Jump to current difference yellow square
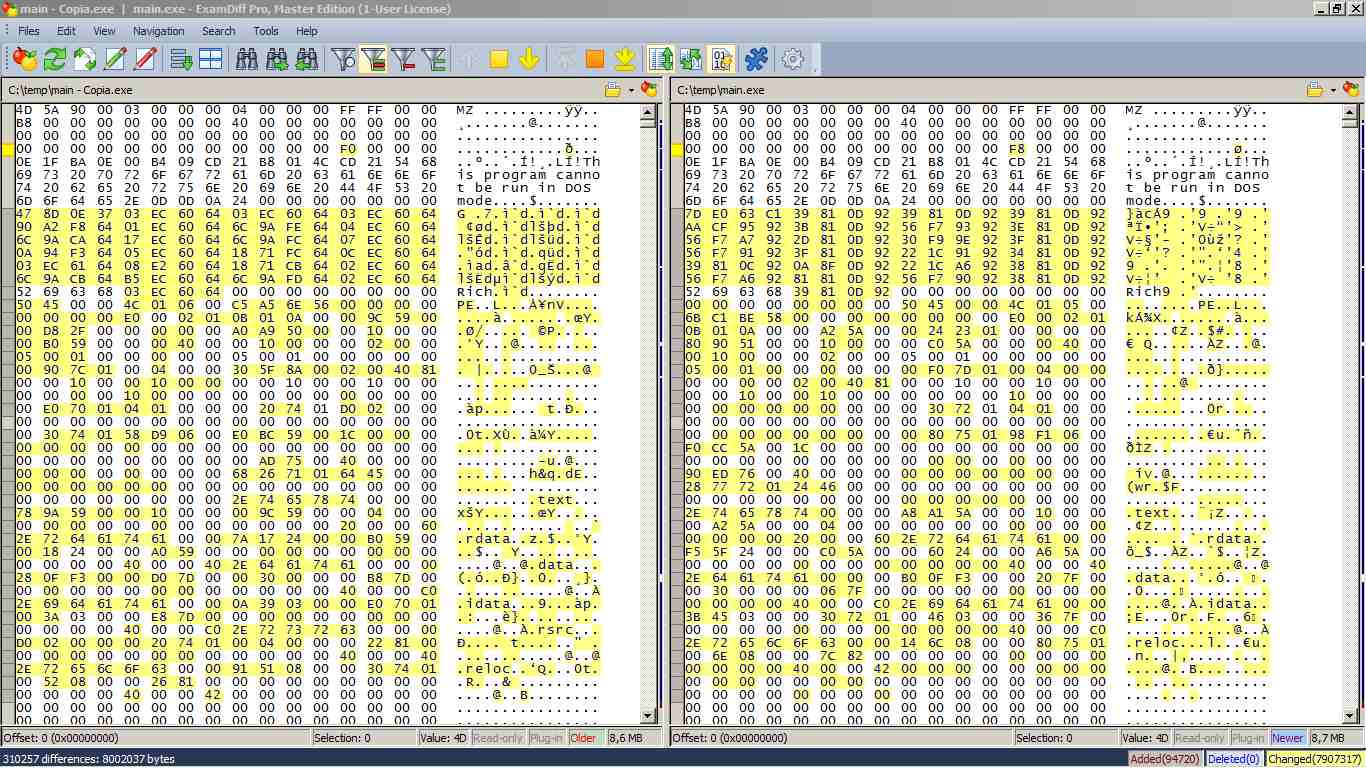The image size is (1366, 768). 499,59
